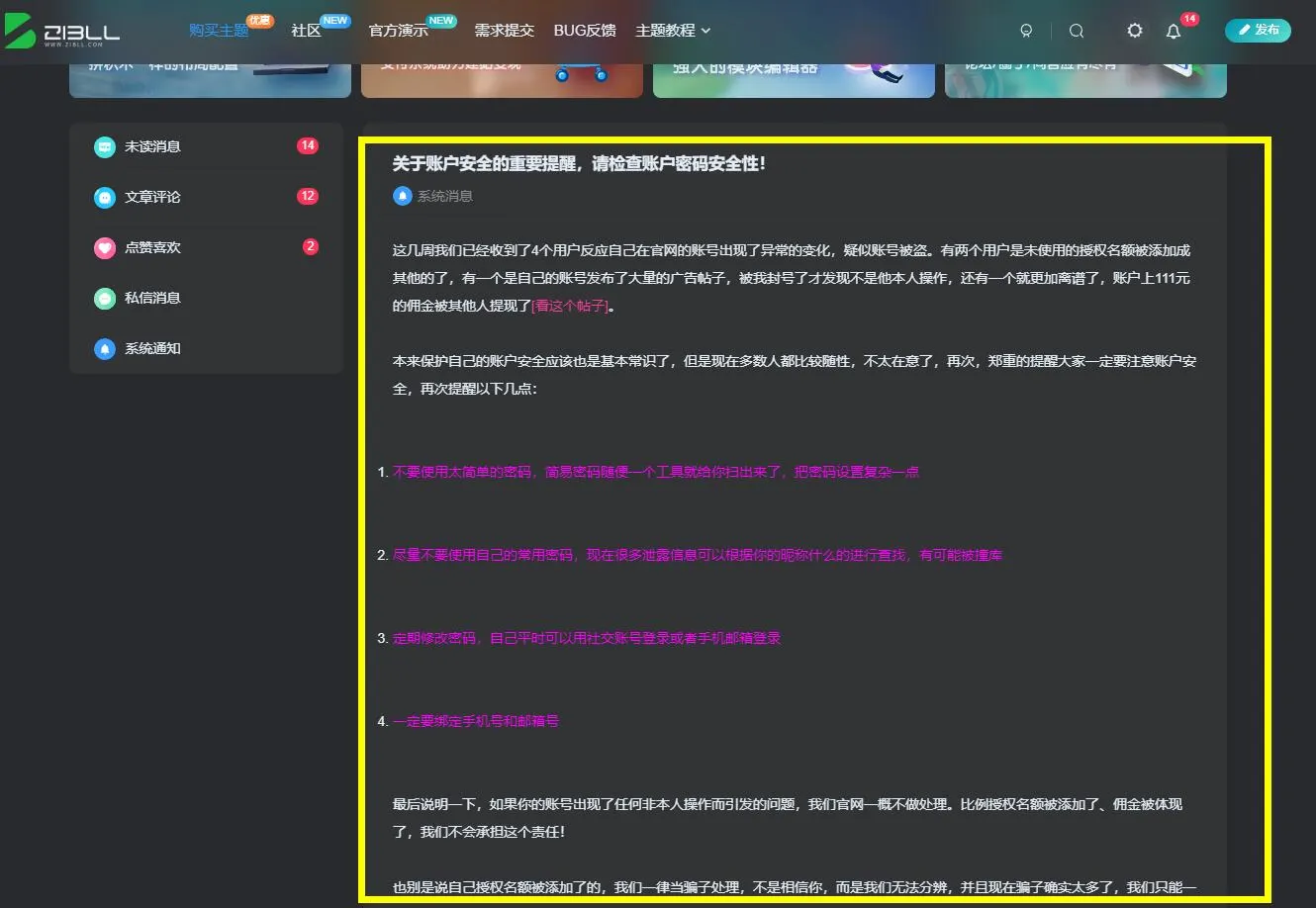The height and width of the screenshot is (908, 1316).
Task: Click the 发布 publish button
Action: [1258, 31]
